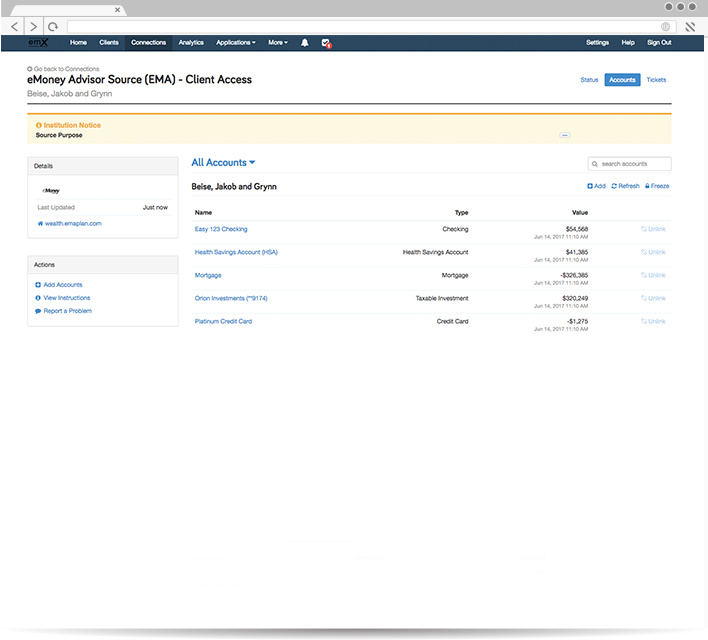Open the Clients menu item
Screen dimensions: 708x640
(109, 42)
